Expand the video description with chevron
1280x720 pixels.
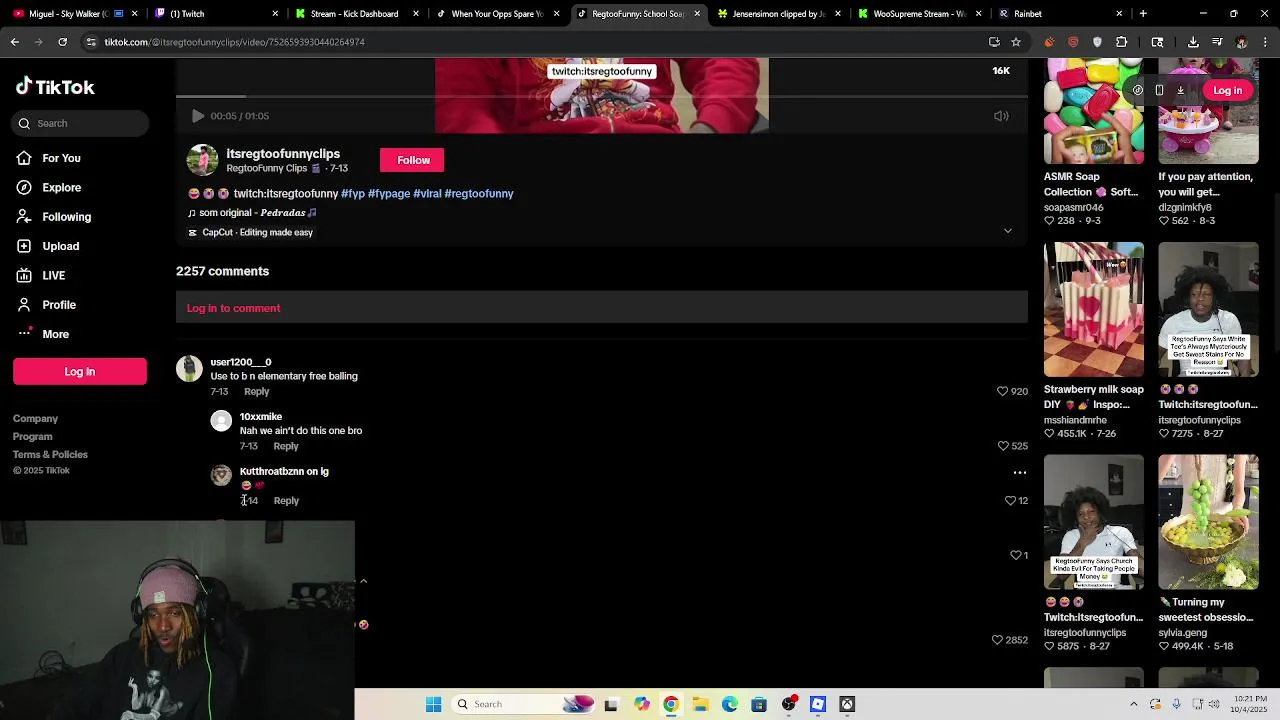point(1007,231)
